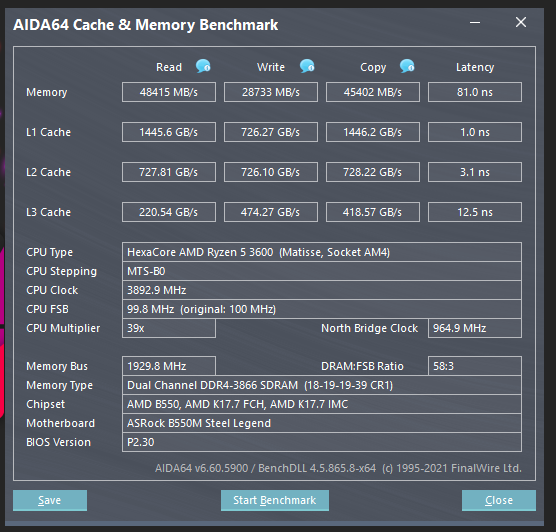Click the DRAM:FSB Ratio label

click(x=362, y=366)
